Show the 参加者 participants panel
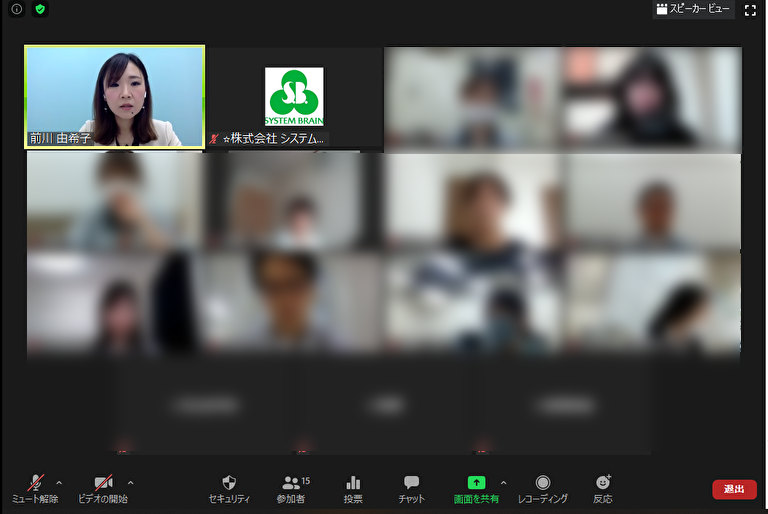This screenshot has width=768, height=514. pyautogui.click(x=292, y=488)
